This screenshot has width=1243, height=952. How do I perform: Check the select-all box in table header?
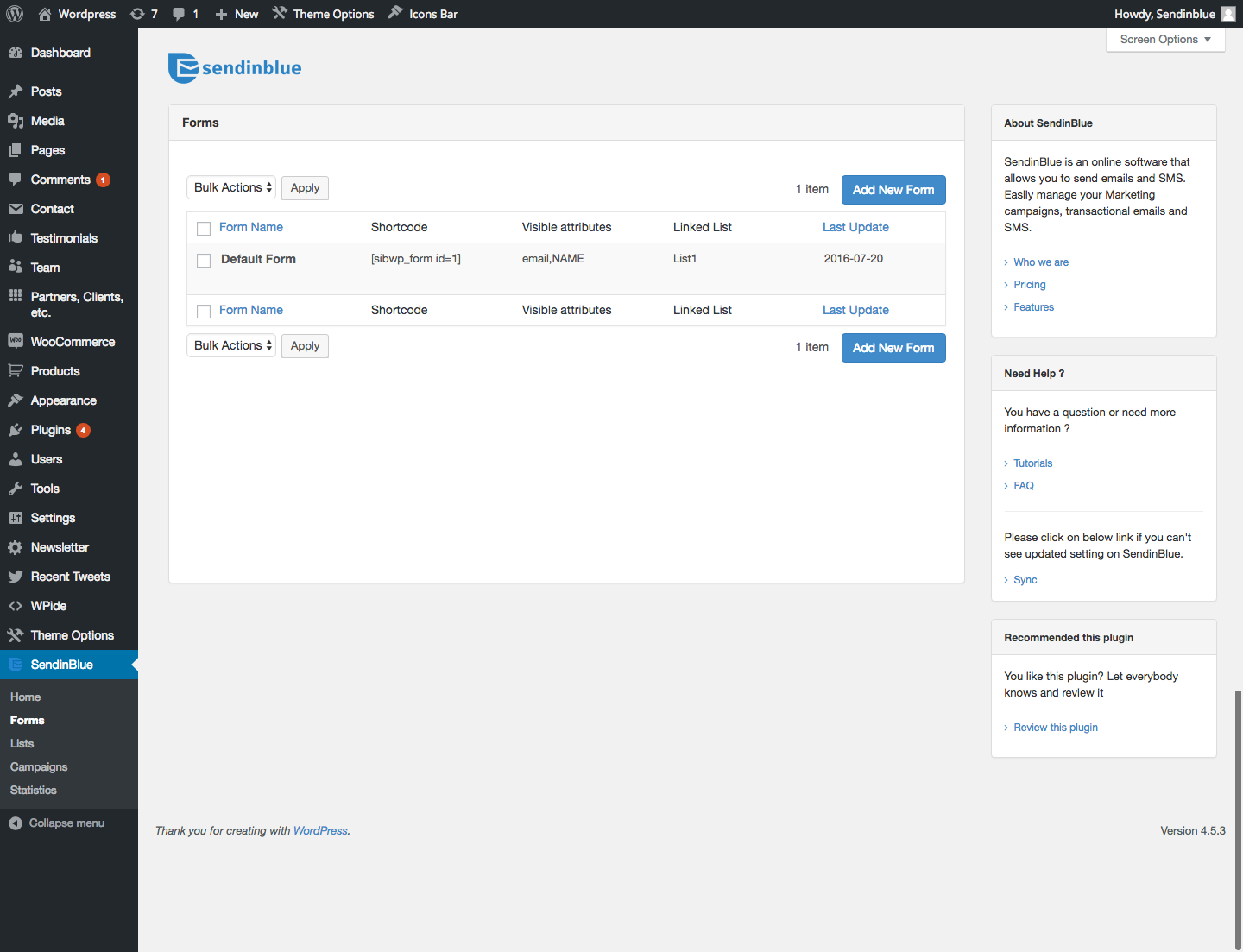[x=204, y=229]
